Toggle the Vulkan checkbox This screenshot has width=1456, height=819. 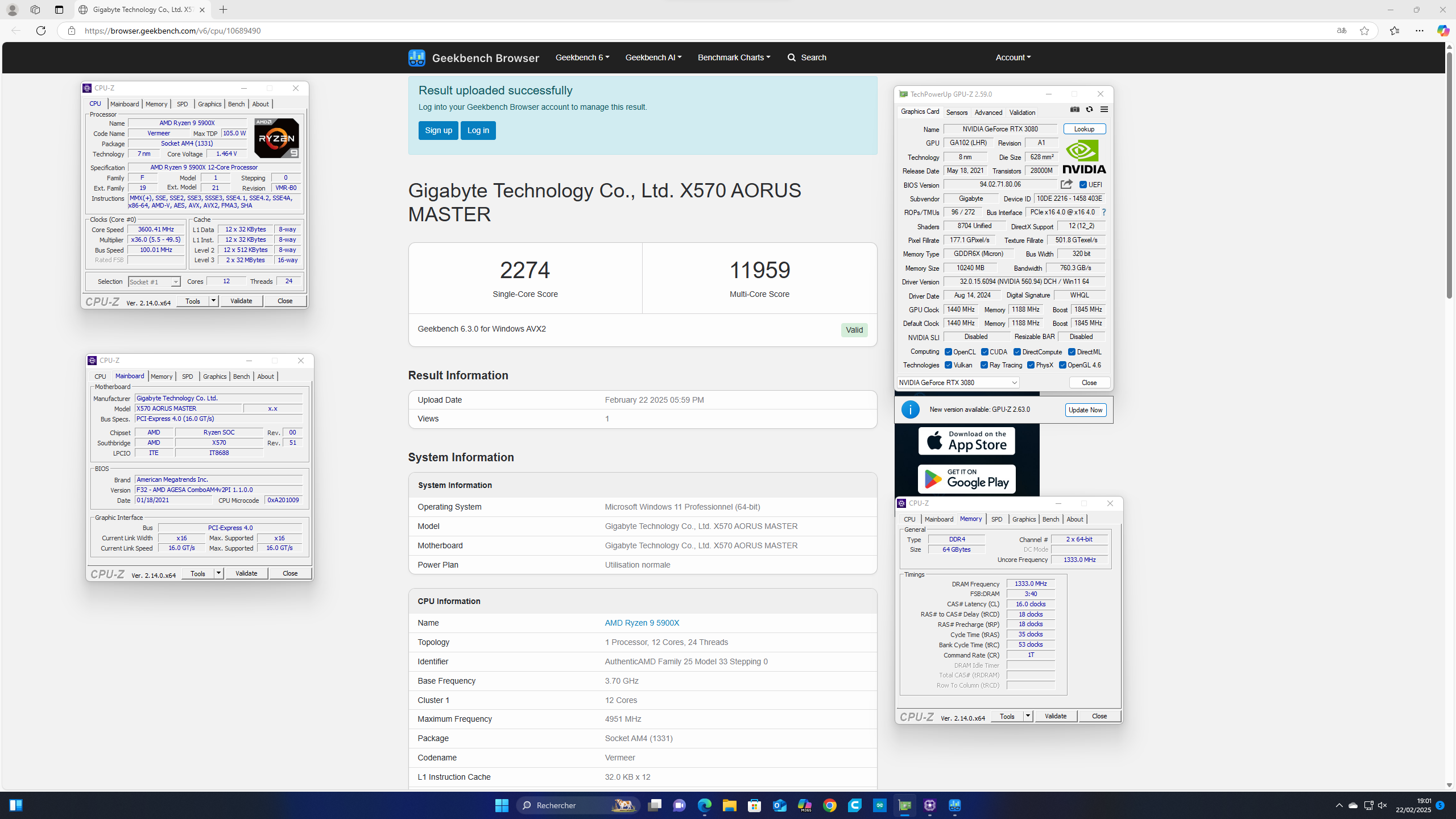tap(948, 365)
